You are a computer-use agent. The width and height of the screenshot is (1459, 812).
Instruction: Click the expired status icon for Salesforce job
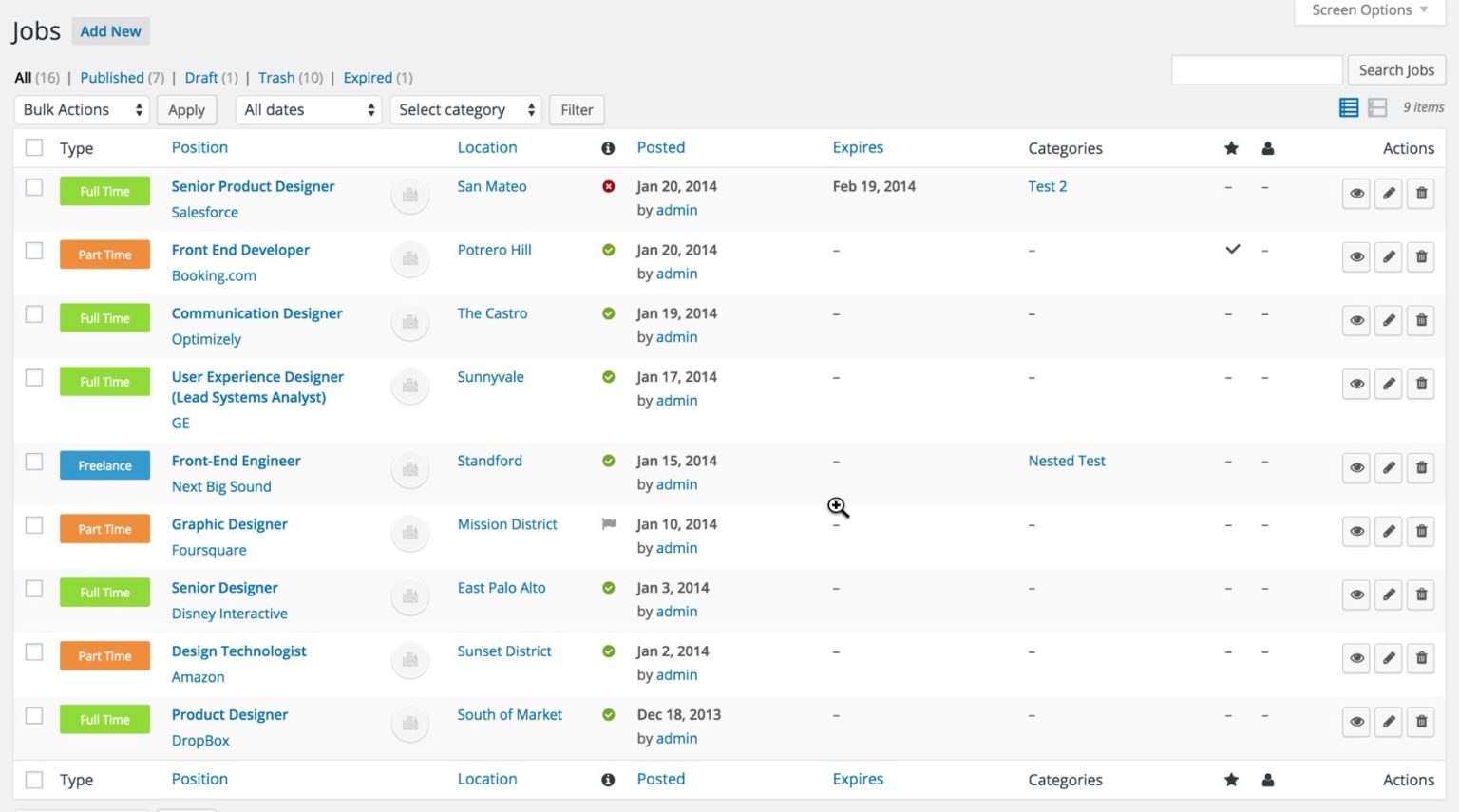608,187
